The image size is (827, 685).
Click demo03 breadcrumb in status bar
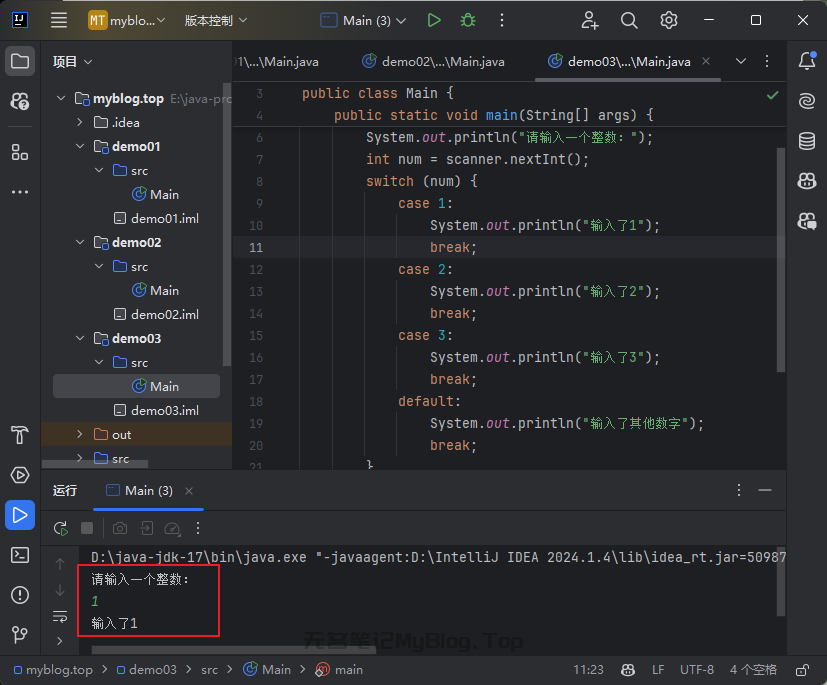click(x=147, y=670)
